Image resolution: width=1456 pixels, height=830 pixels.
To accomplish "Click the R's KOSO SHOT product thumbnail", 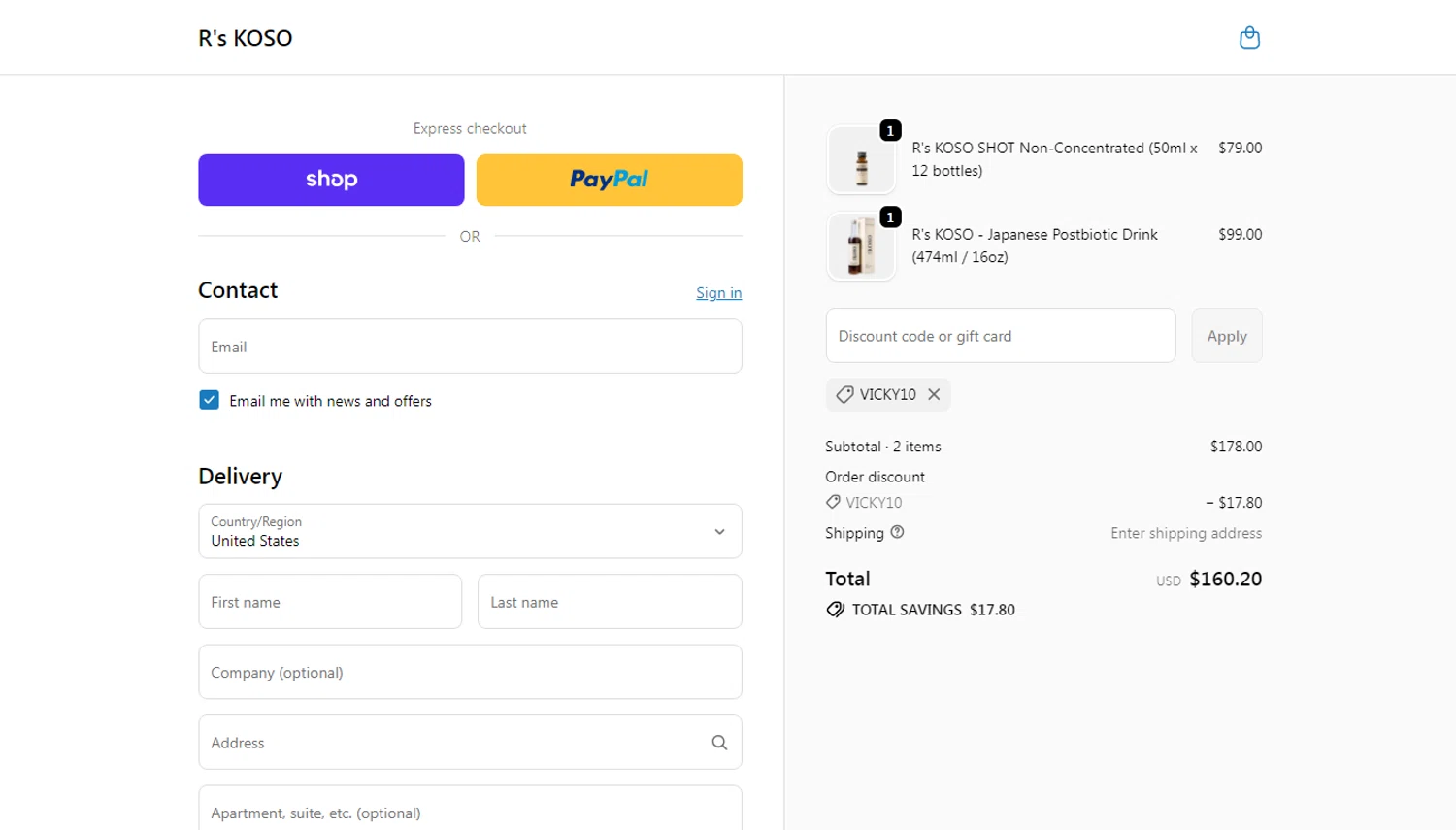I will point(861,160).
